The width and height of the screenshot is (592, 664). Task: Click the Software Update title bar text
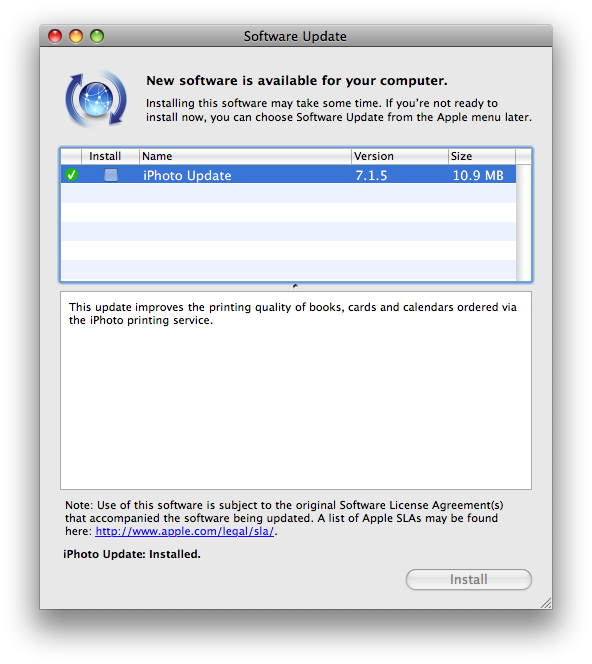[295, 36]
